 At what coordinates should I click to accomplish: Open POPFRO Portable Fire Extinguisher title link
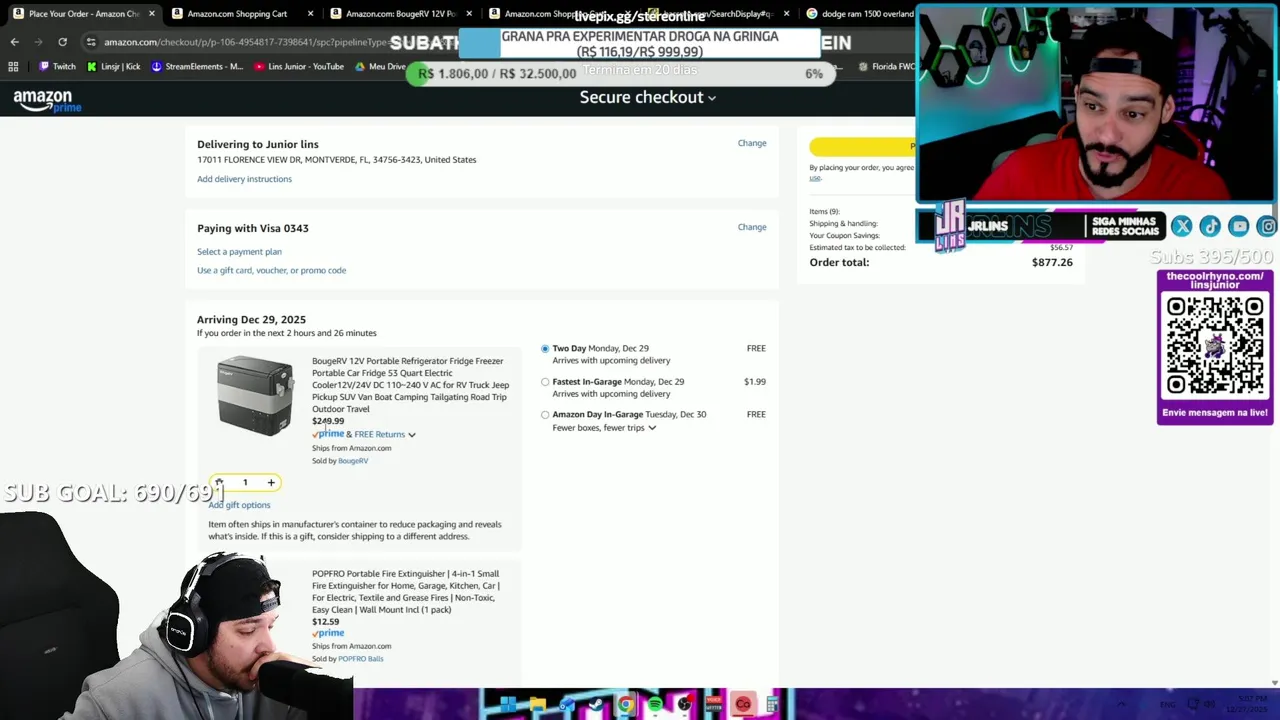point(406,592)
